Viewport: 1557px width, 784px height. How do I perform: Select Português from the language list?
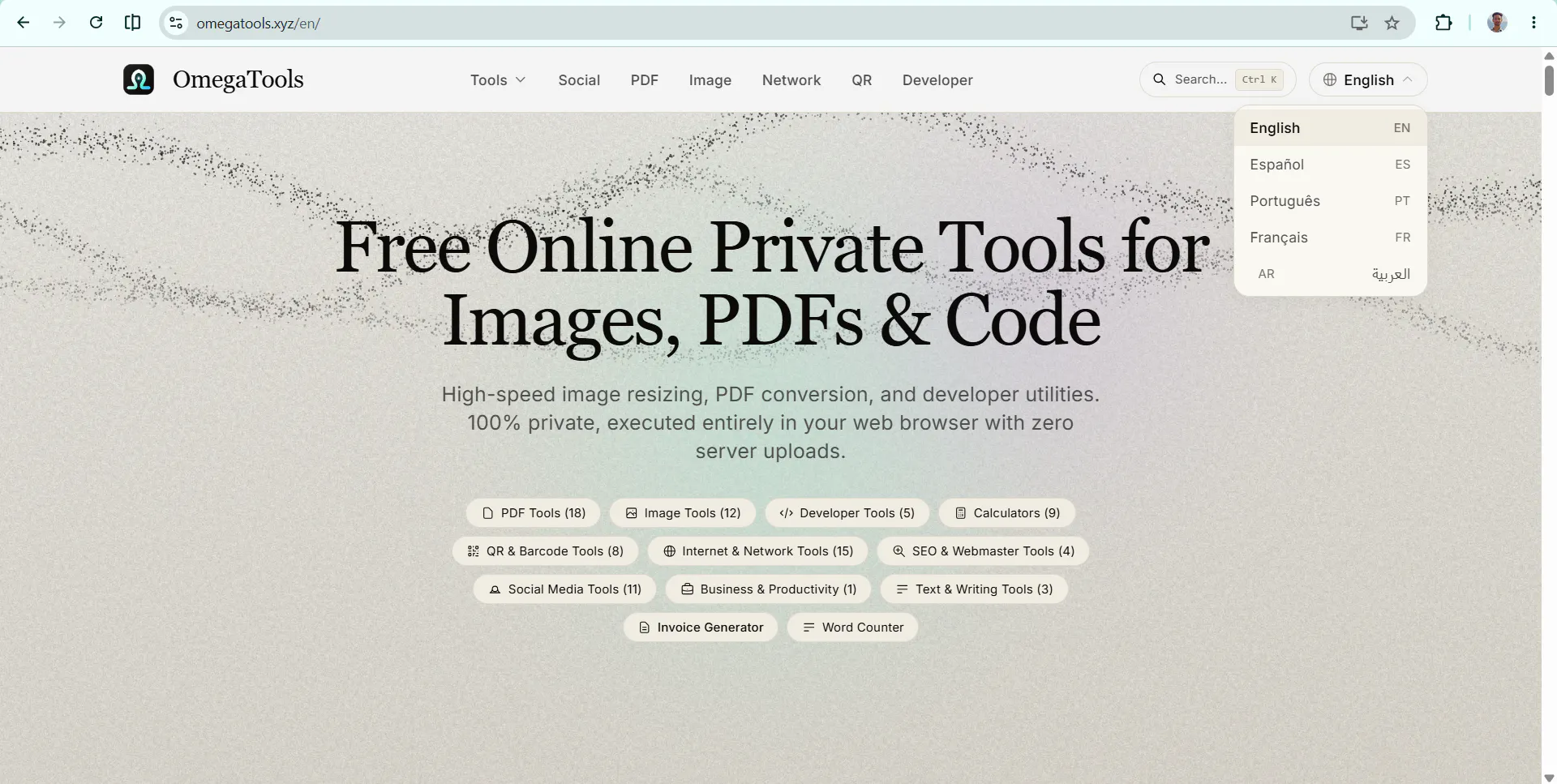tap(1330, 201)
